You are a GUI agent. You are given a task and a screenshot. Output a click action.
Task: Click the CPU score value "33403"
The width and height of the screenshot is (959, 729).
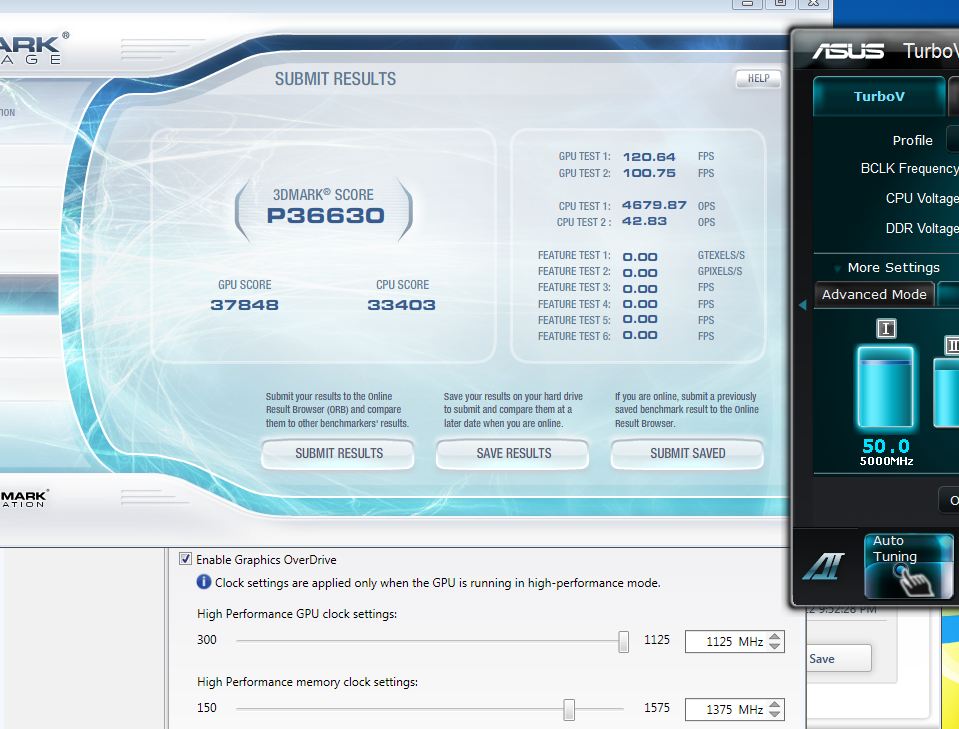401,305
